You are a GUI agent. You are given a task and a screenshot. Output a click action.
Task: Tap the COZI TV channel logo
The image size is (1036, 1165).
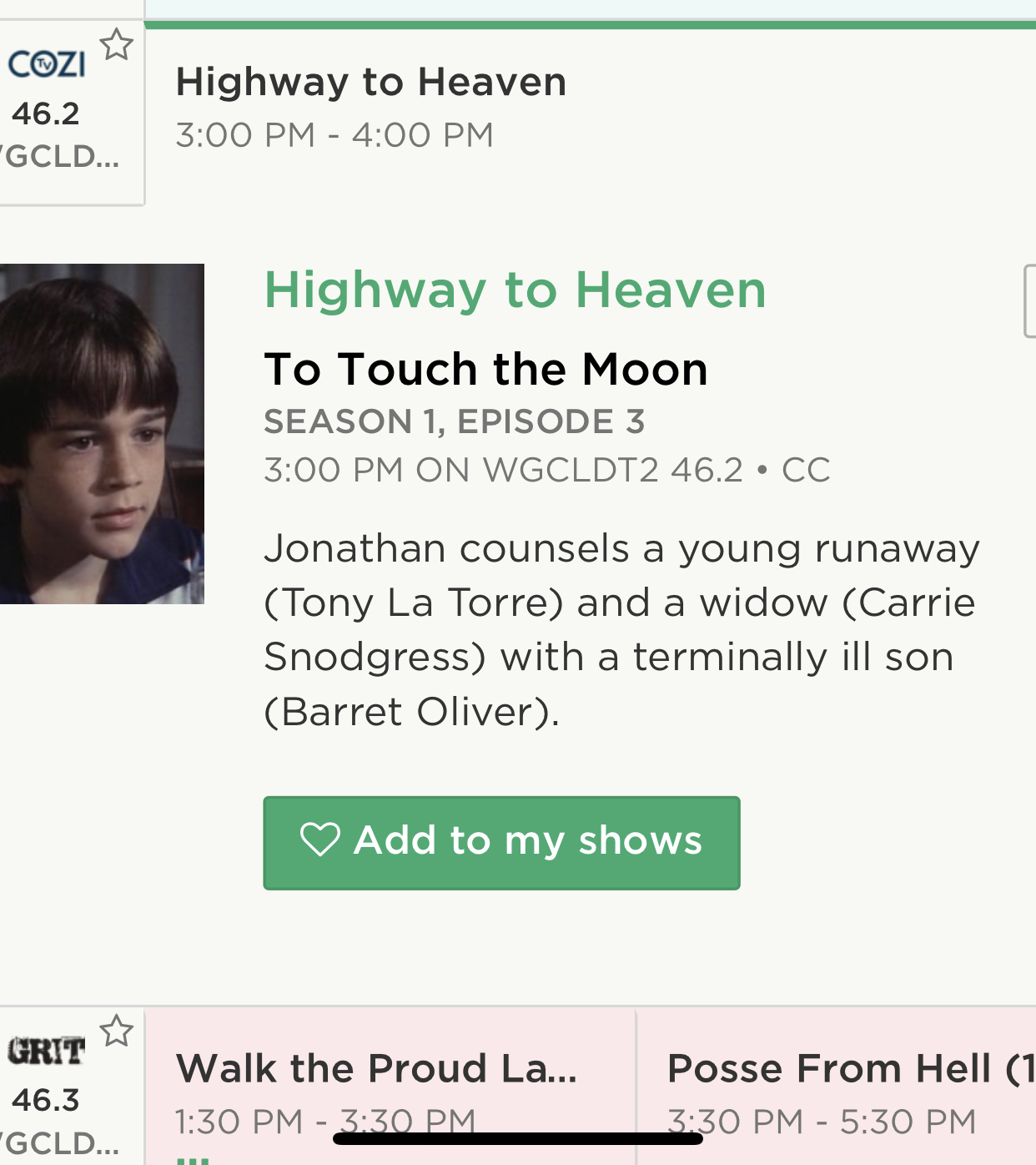point(47,64)
